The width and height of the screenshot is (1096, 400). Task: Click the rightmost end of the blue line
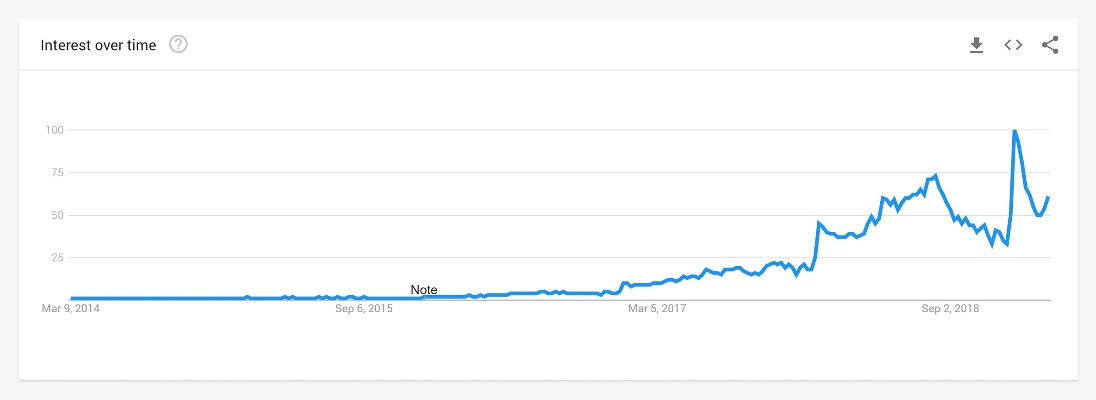point(1048,197)
